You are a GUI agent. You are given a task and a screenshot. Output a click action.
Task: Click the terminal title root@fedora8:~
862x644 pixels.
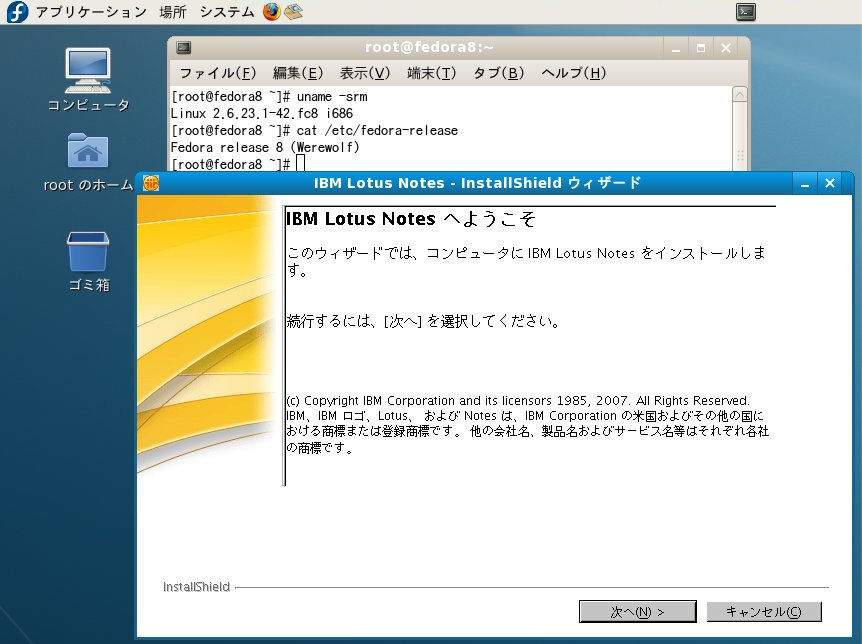click(x=429, y=47)
